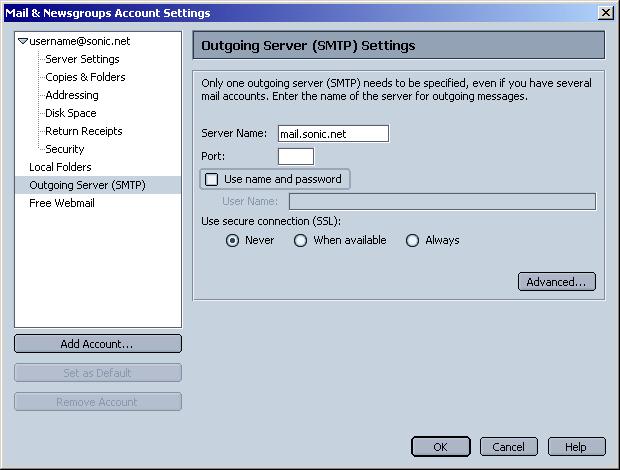620x470 pixels.
Task: Select the Never SSL radio option
Action: tap(233, 241)
